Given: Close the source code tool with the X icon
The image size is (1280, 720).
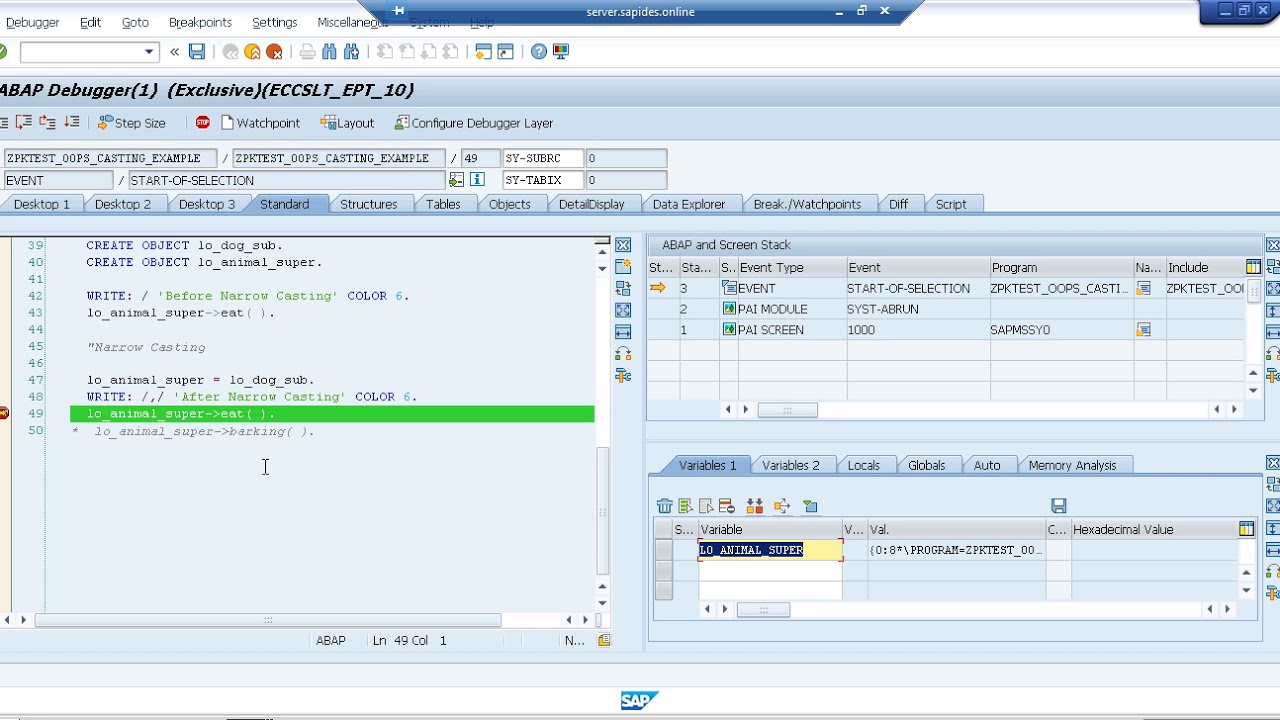Looking at the screenshot, I should 623,245.
